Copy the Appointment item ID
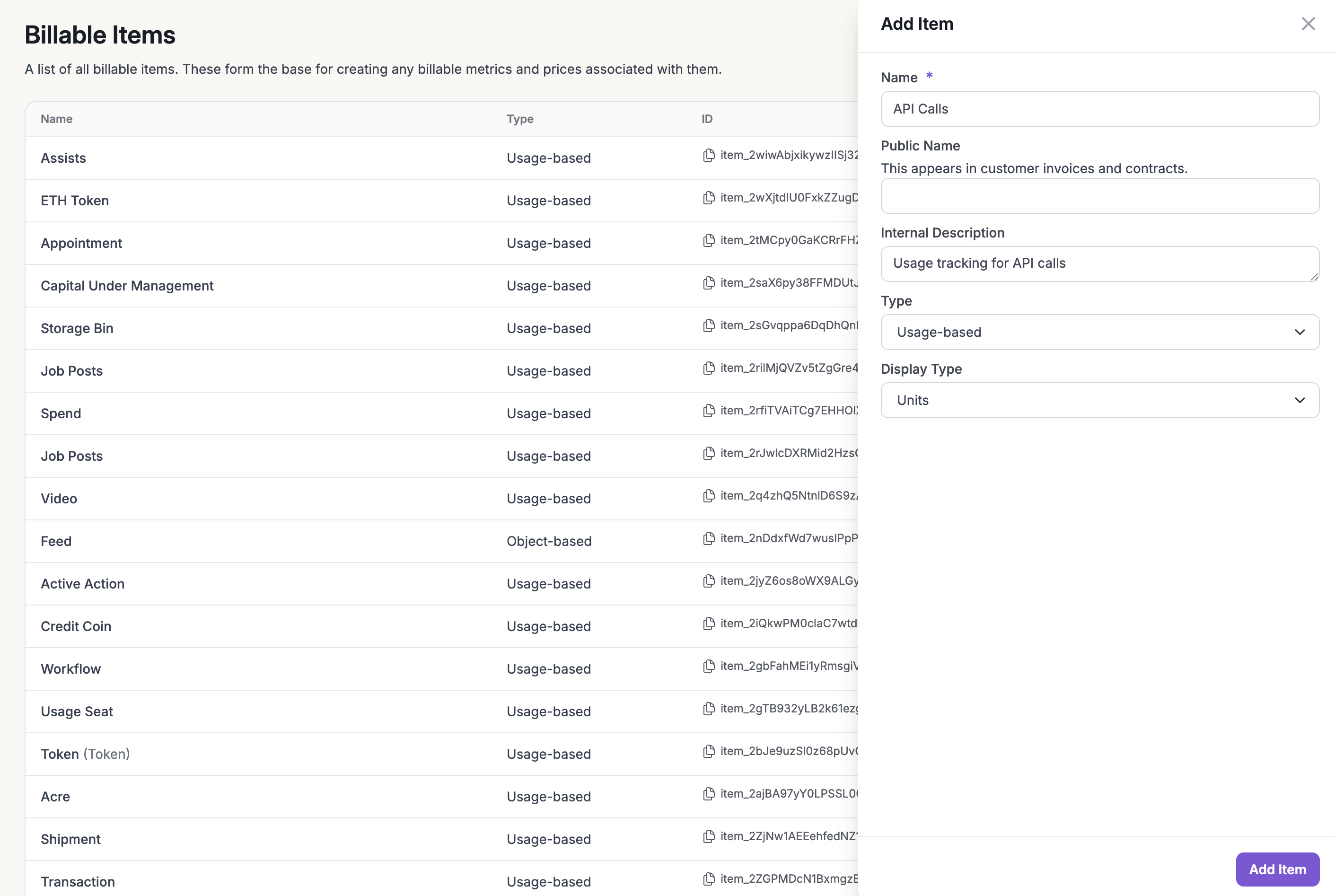The width and height of the screenshot is (1335, 896). (708, 241)
